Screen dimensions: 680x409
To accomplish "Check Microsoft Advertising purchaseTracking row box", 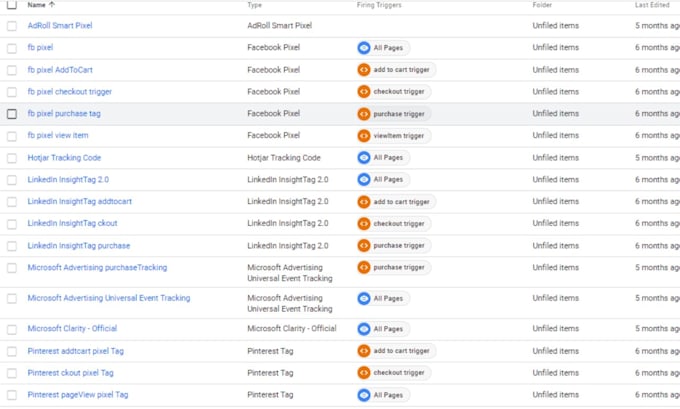I will point(12,268).
